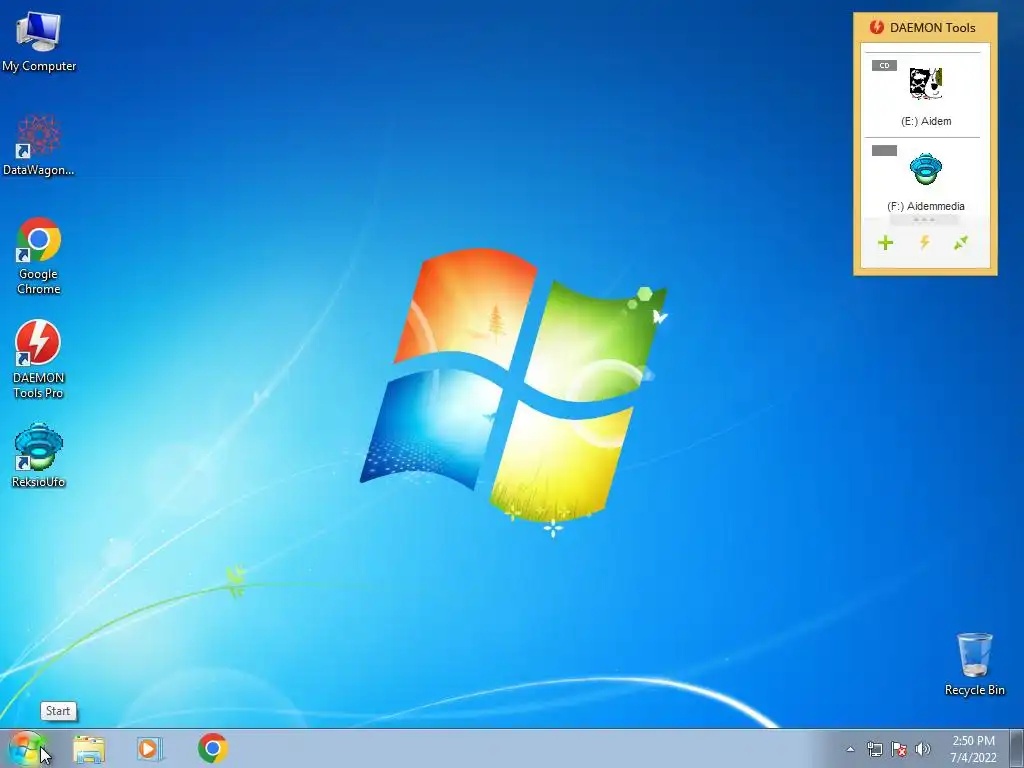Click the DAEMON Tools gadget title text
The width and height of the screenshot is (1024, 768).
[x=933, y=27]
